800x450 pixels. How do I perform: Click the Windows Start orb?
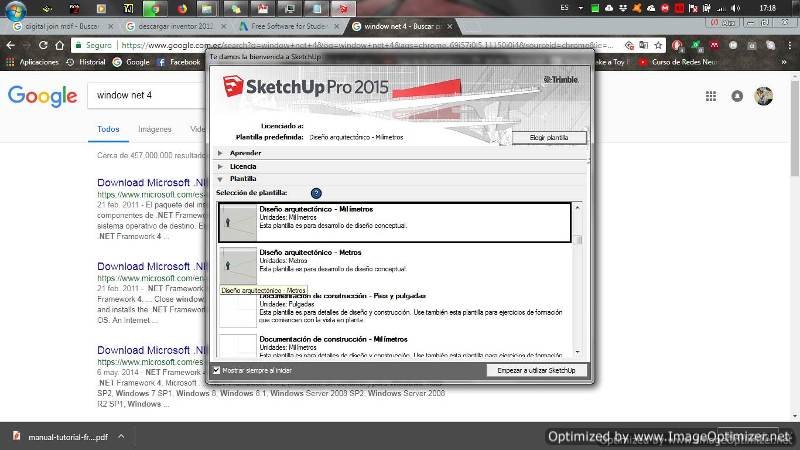pos(15,9)
